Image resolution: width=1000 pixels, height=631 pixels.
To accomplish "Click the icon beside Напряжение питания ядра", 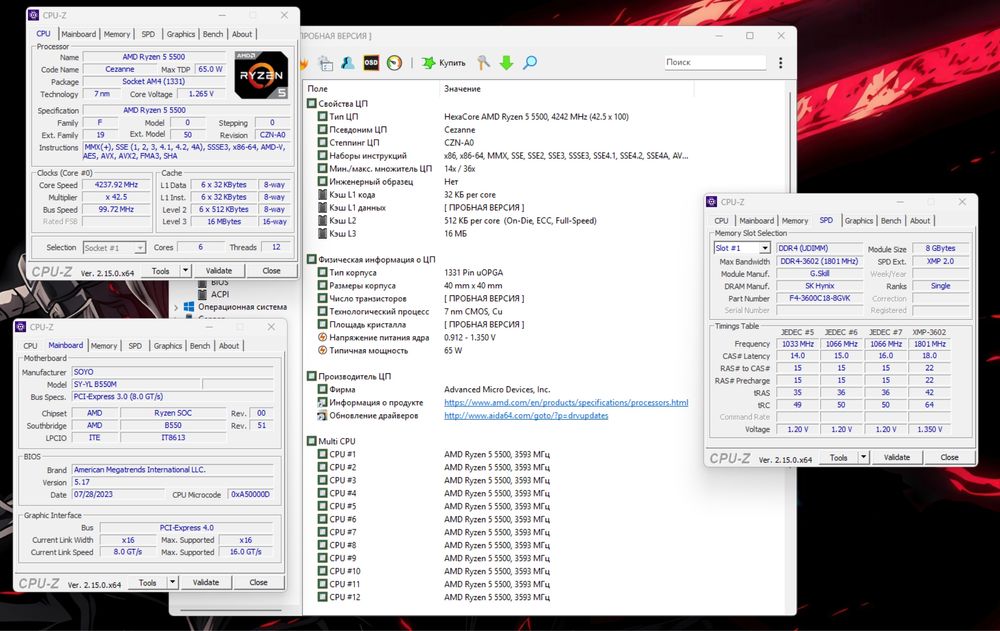I will (323, 338).
